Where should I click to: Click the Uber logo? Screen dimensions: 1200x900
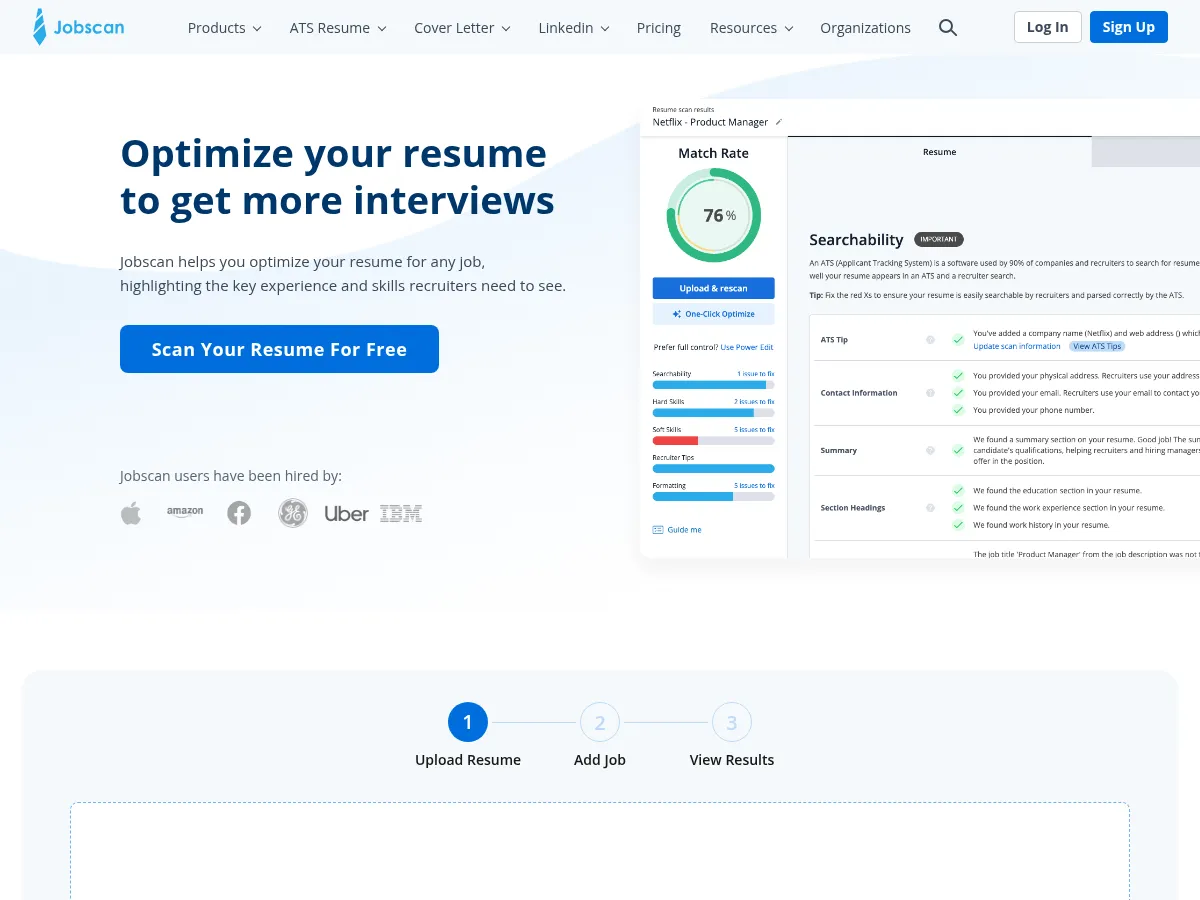[345, 513]
